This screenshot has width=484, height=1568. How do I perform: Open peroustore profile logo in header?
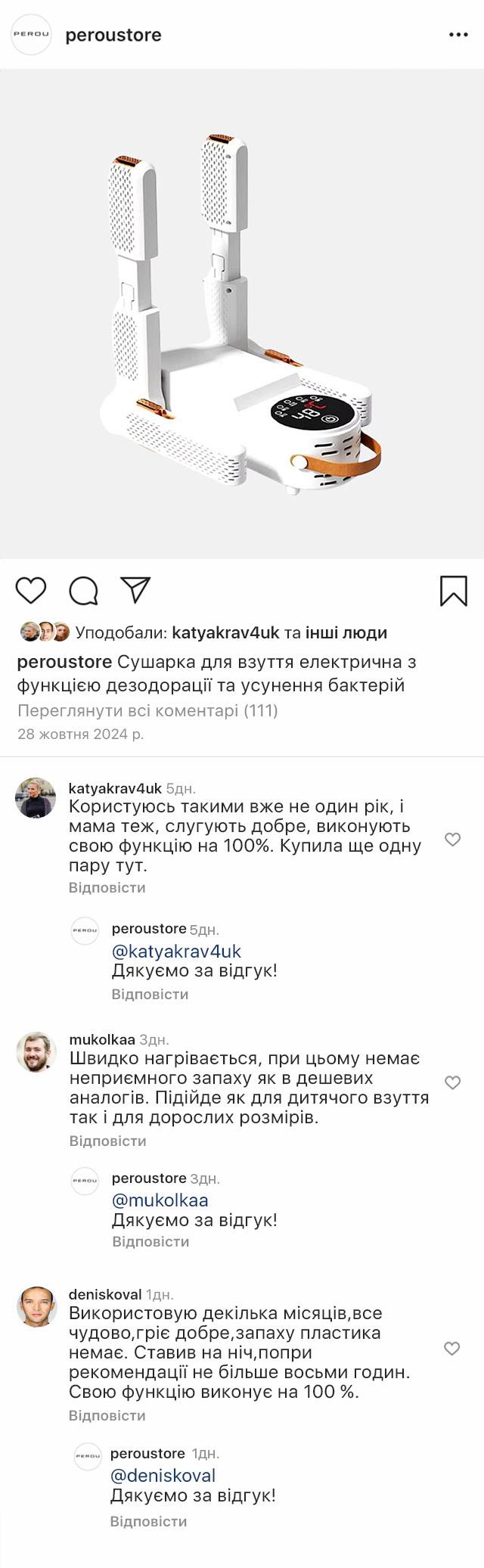[x=31, y=35]
